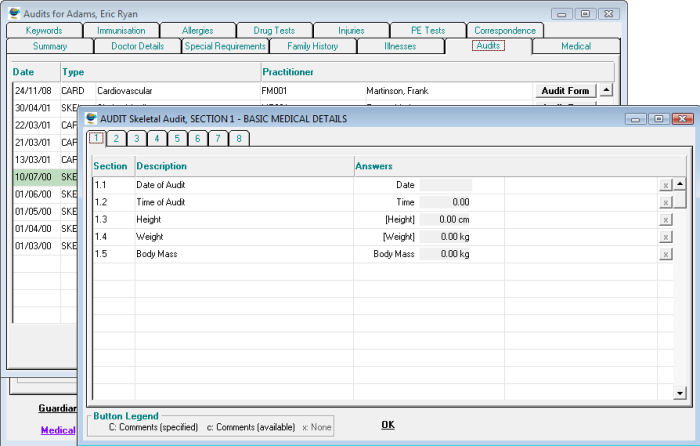Click the Section column header
Viewport: 700px width, 446px height.
click(x=113, y=166)
